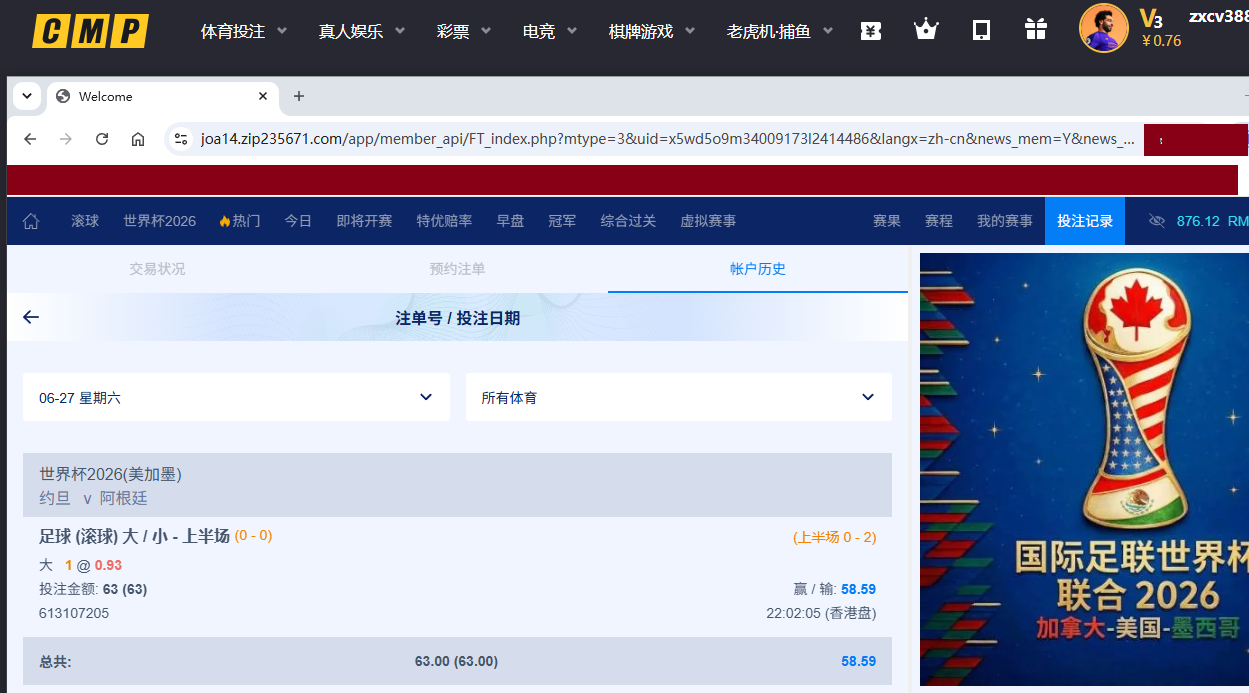Select 特优赔率 in the sports nav
The image size is (1249, 693).
point(444,221)
